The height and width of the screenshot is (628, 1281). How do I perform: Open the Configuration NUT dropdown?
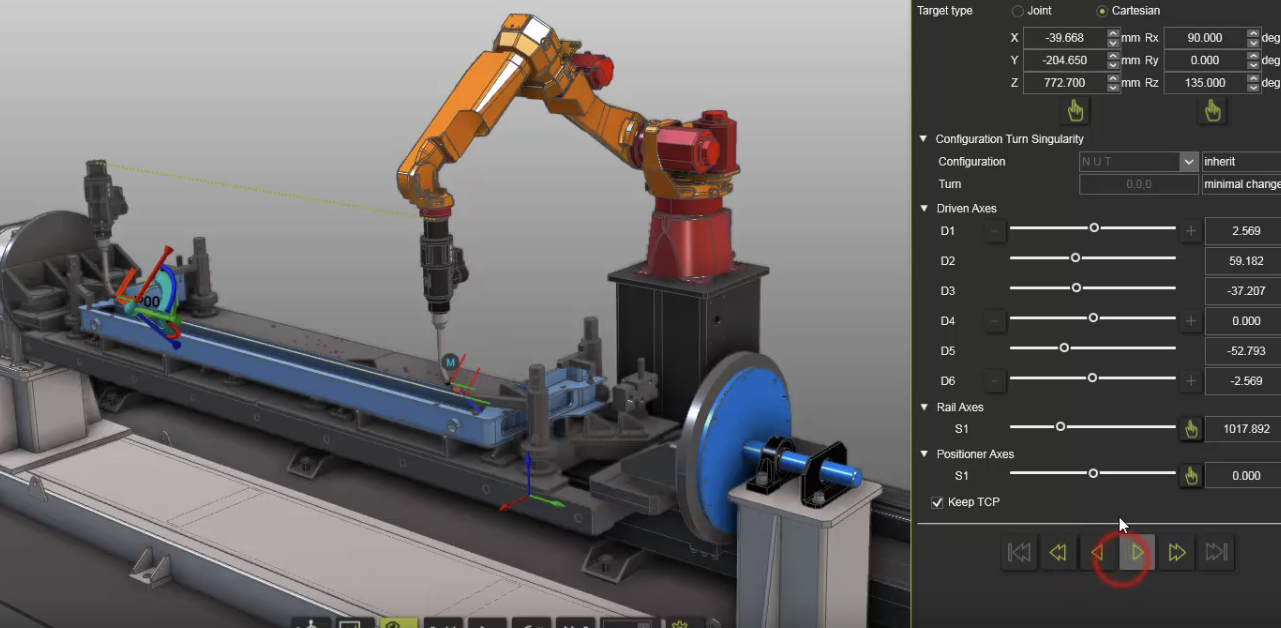click(x=1188, y=162)
